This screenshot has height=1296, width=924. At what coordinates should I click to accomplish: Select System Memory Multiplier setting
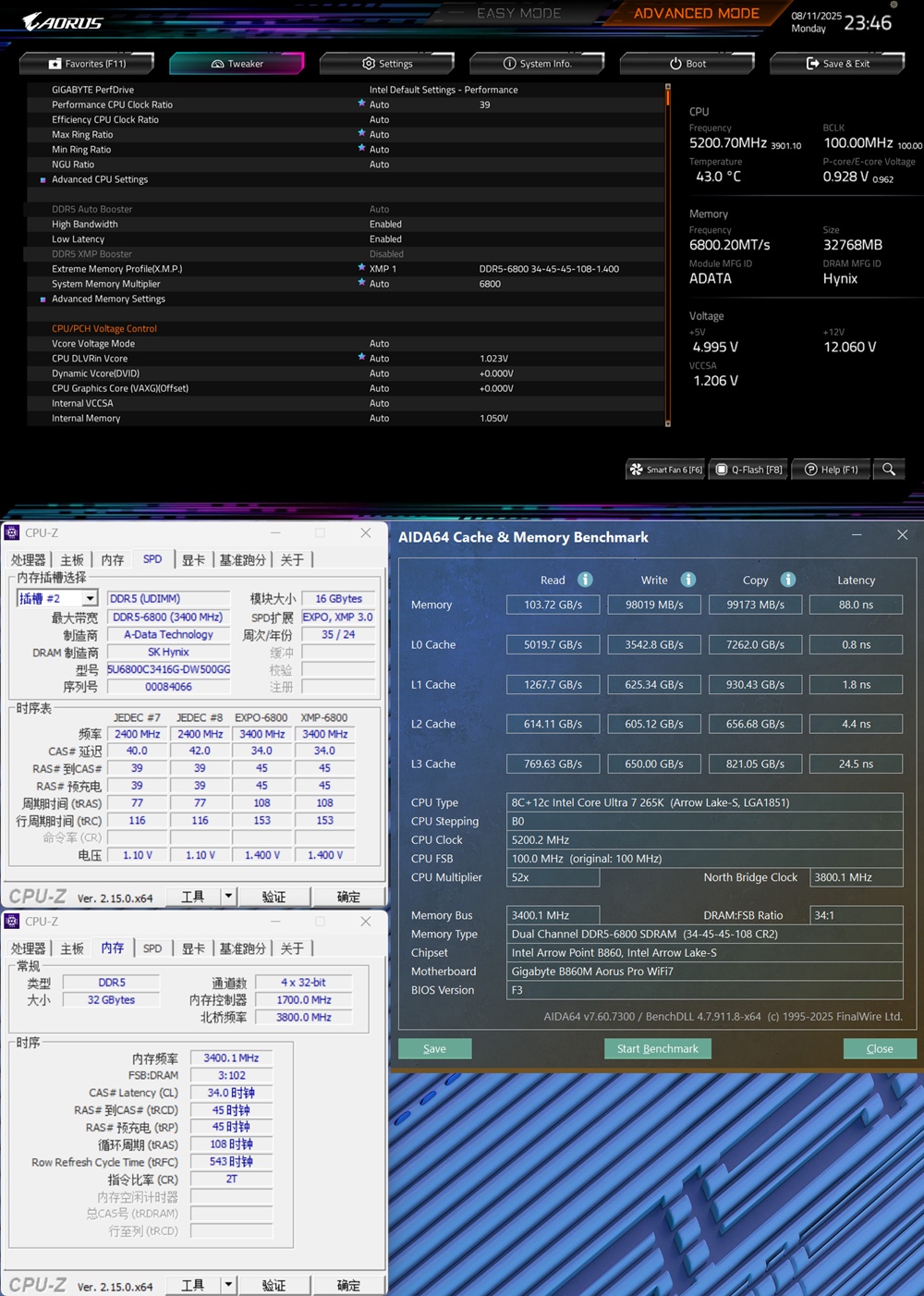pyautogui.click(x=346, y=284)
